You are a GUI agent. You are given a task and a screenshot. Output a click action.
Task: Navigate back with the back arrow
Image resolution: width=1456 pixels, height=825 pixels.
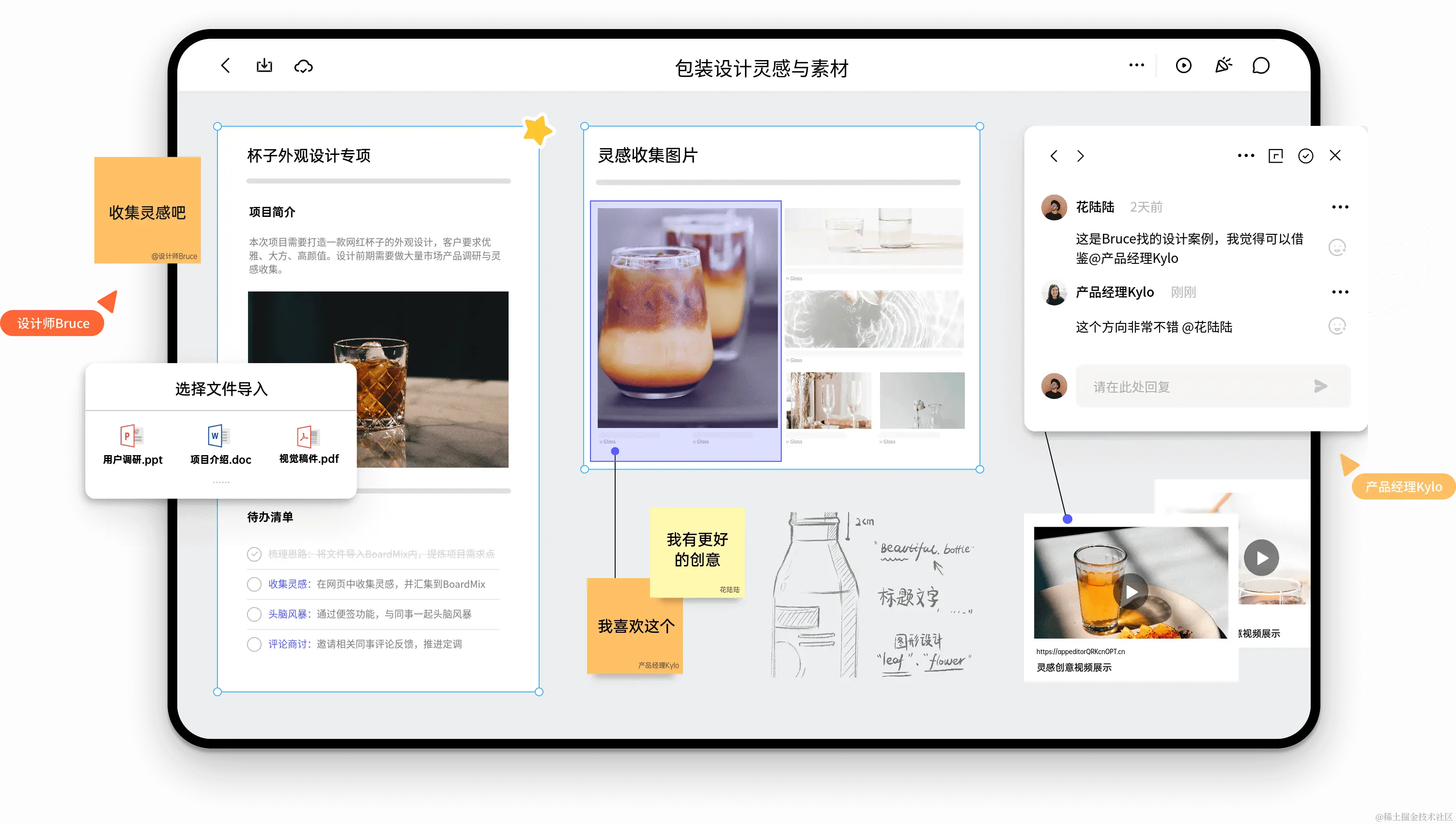(225, 65)
